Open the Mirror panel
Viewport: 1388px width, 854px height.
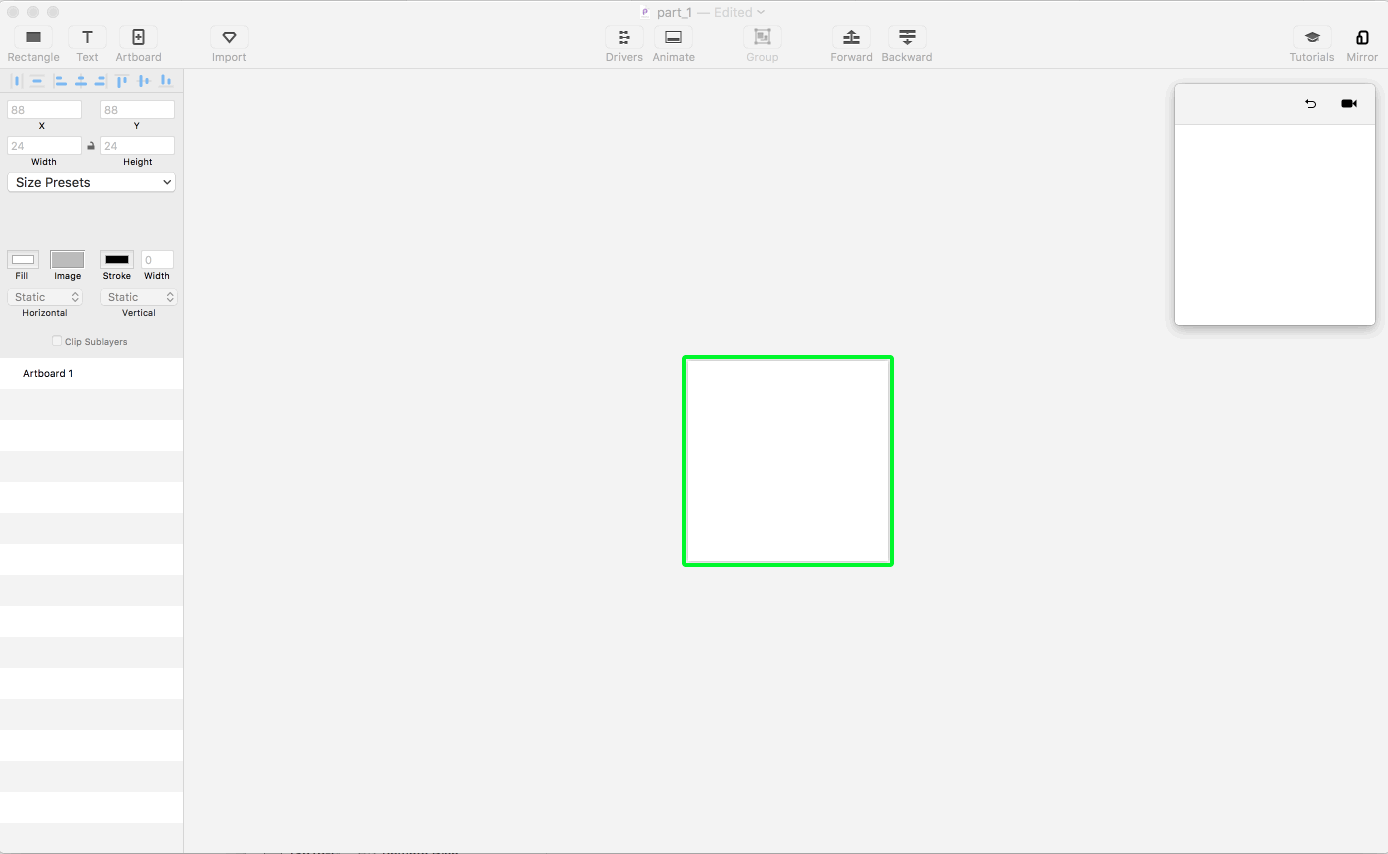point(1361,40)
